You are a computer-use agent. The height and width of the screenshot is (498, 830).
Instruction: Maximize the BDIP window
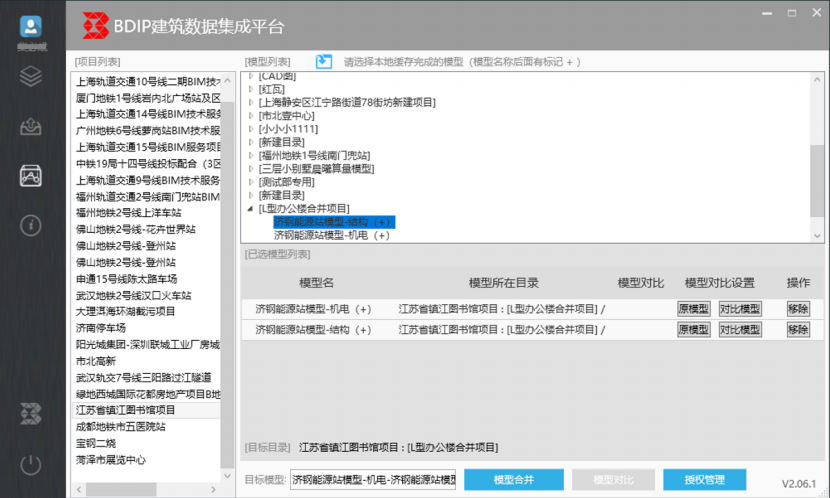click(x=792, y=13)
